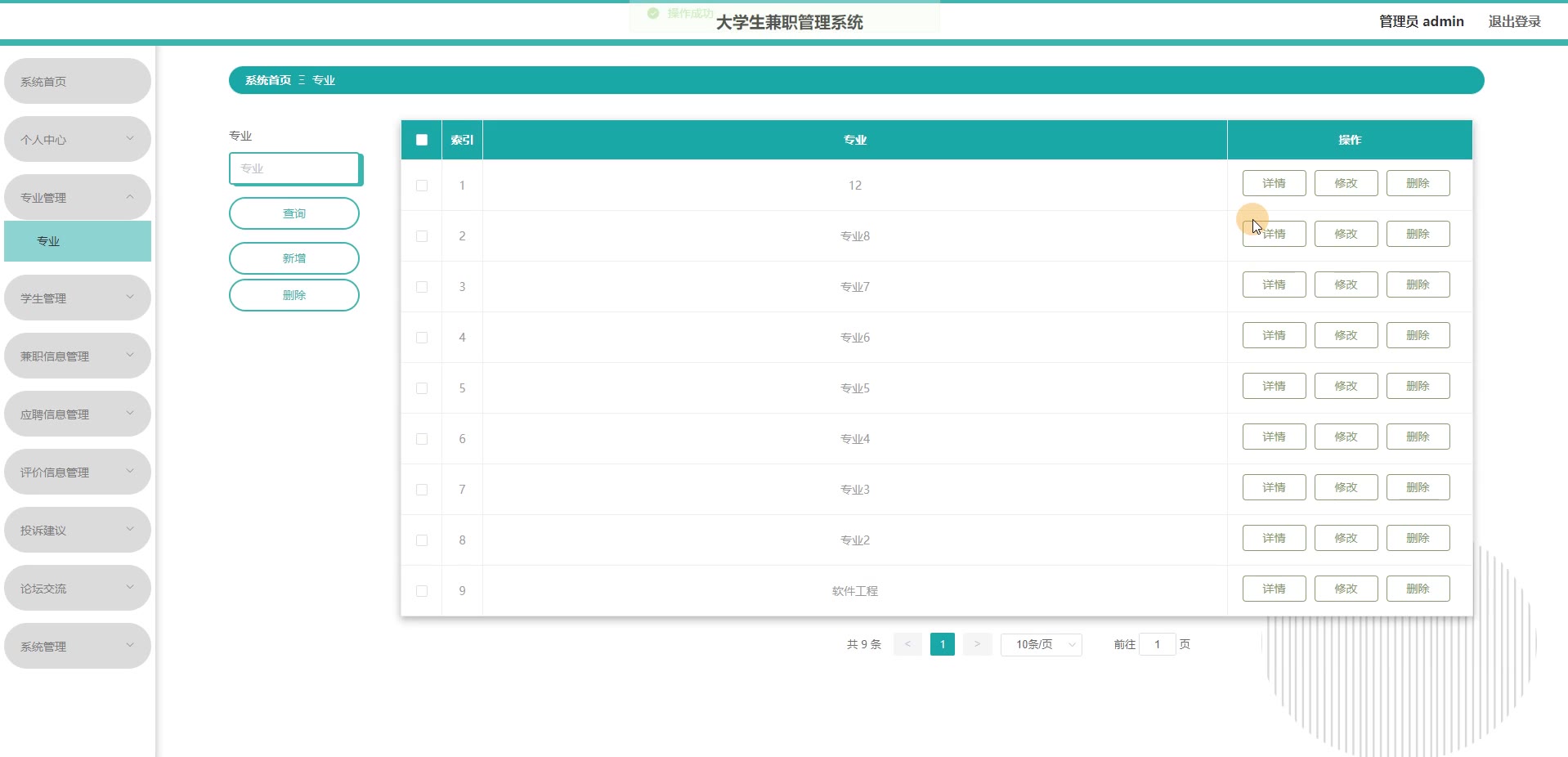Tick the select-all checkbox in table header
Viewport: 1568px width, 757px height.
click(422, 140)
